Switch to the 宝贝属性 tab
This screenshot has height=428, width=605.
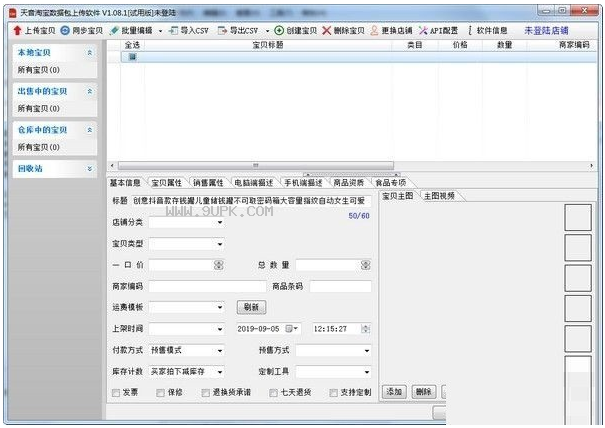[166, 183]
